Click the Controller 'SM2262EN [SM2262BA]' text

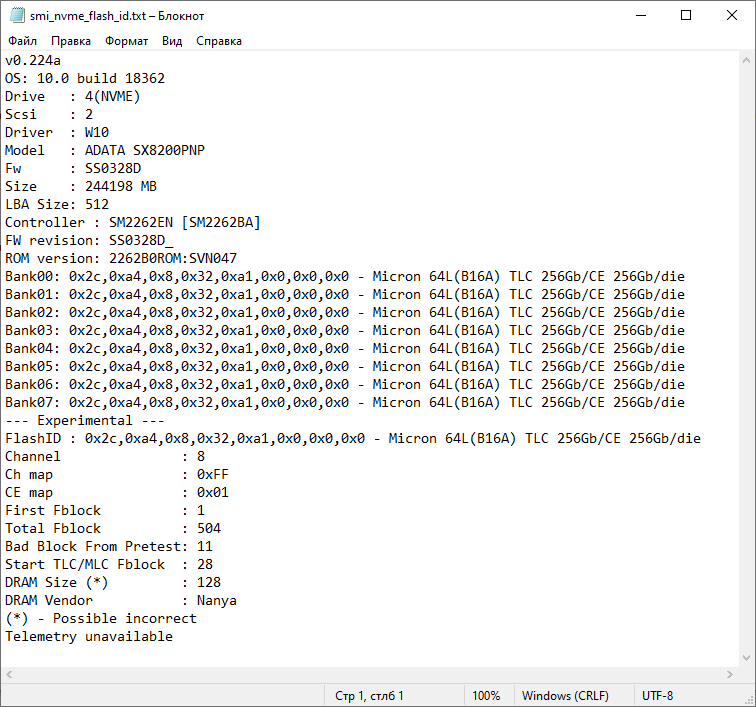pyautogui.click(x=185, y=222)
